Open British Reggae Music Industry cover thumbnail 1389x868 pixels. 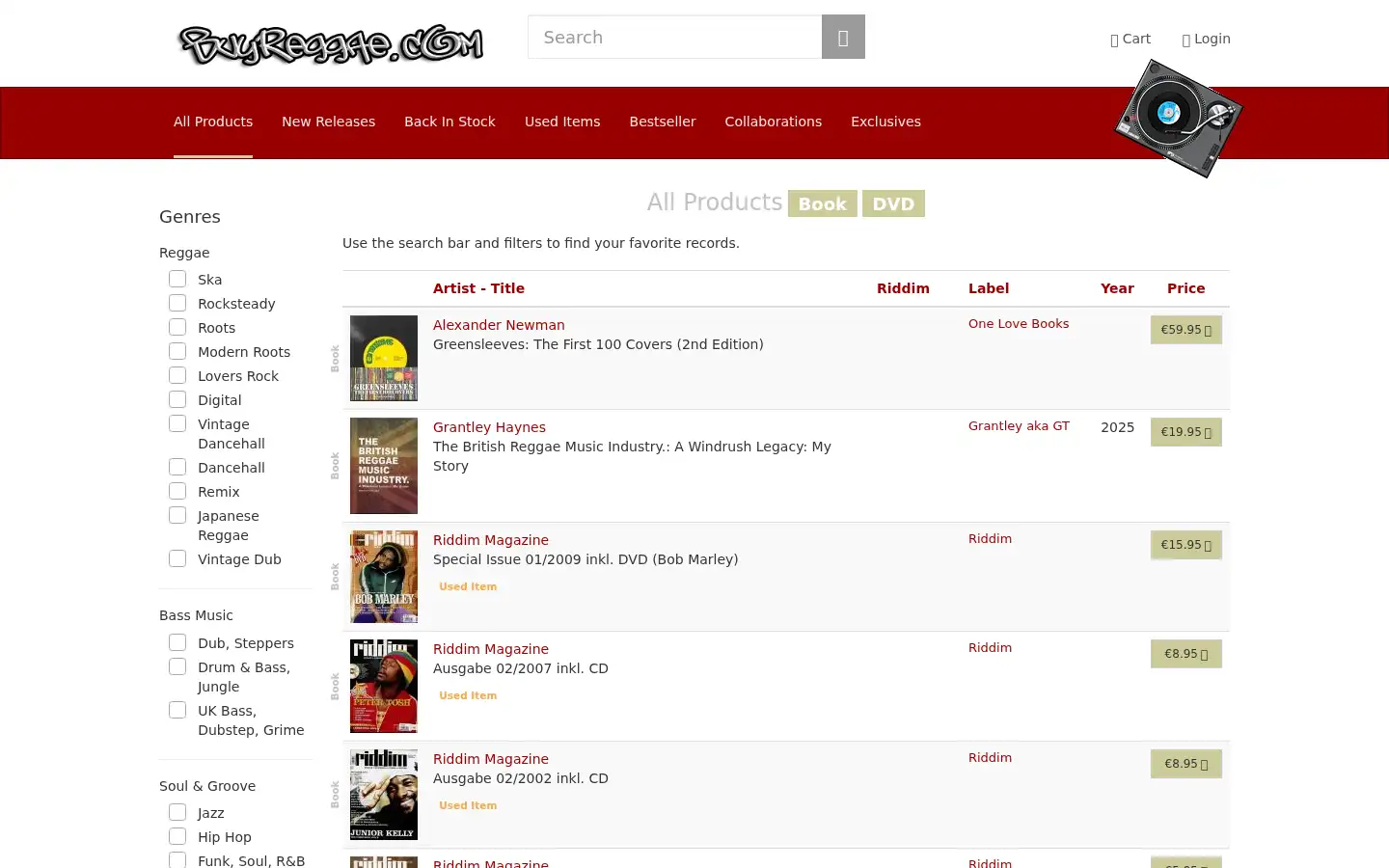384,466
